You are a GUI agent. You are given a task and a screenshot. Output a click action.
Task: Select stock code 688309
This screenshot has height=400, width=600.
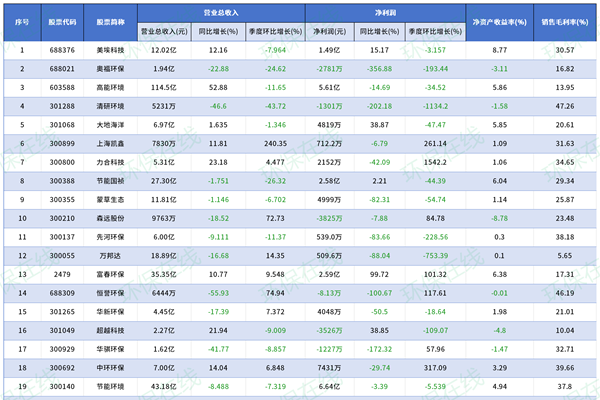coord(62,293)
